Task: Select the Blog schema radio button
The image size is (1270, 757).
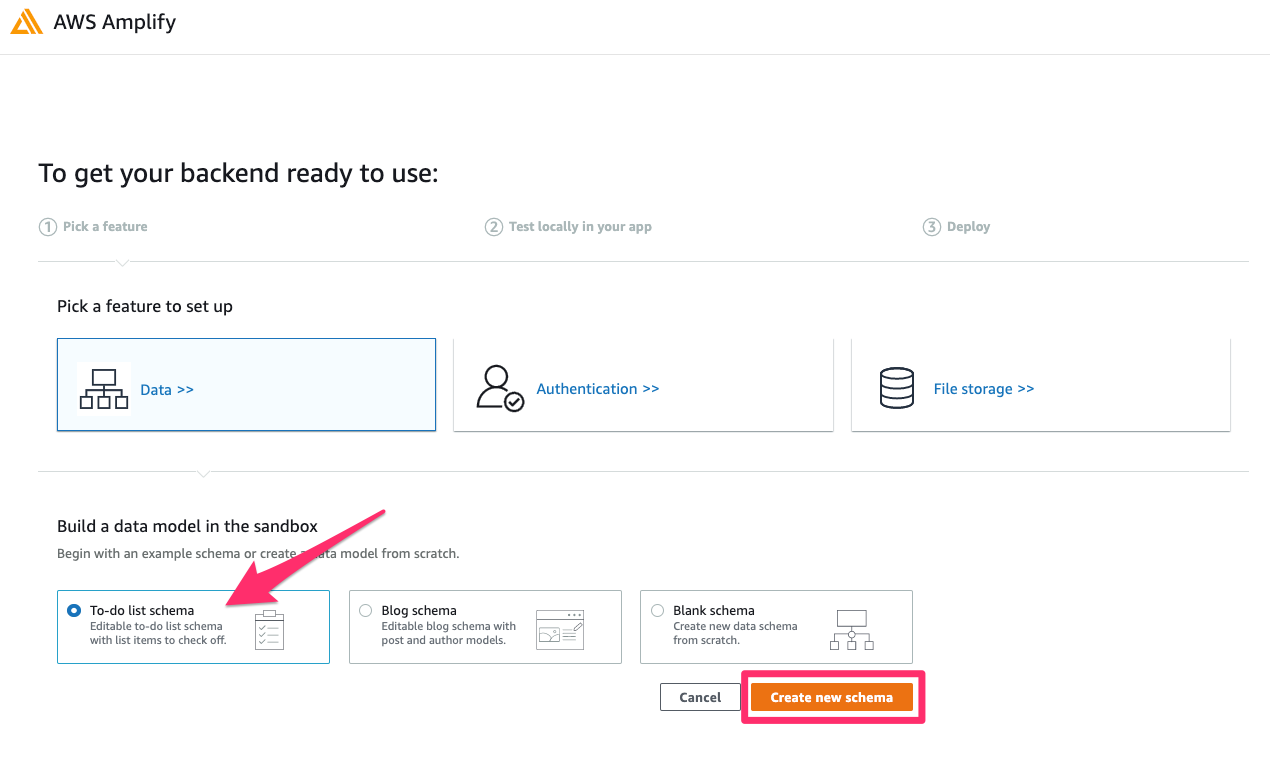Action: [x=365, y=610]
